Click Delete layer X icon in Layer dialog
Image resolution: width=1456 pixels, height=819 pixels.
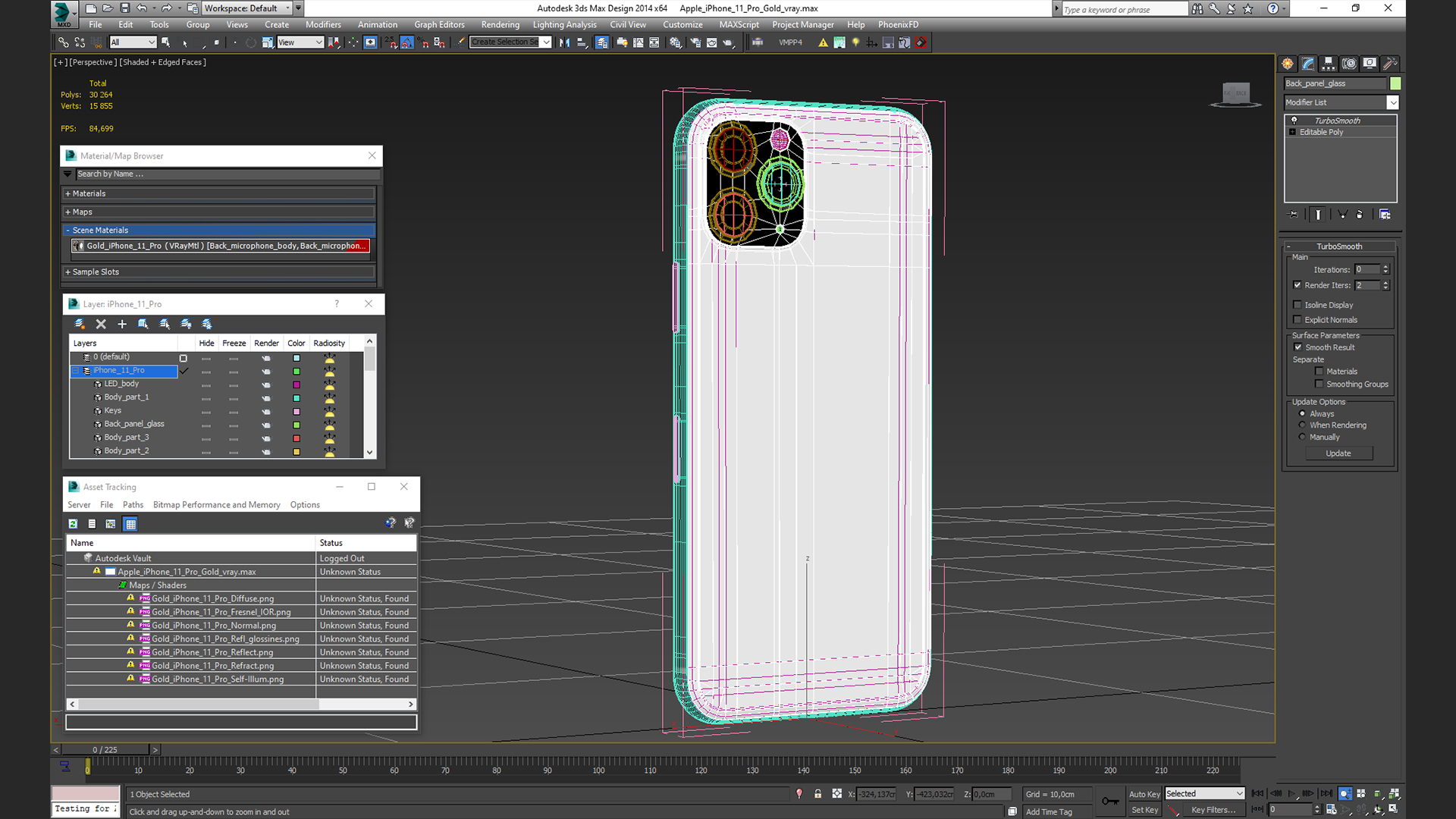pos(101,324)
